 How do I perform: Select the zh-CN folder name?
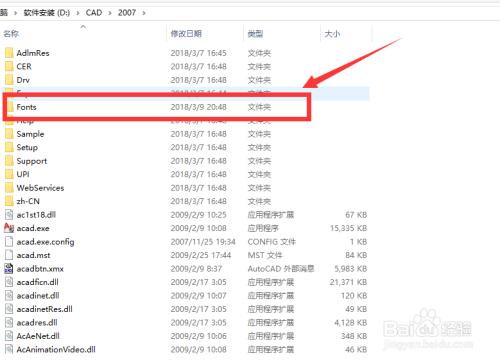[x=28, y=201]
